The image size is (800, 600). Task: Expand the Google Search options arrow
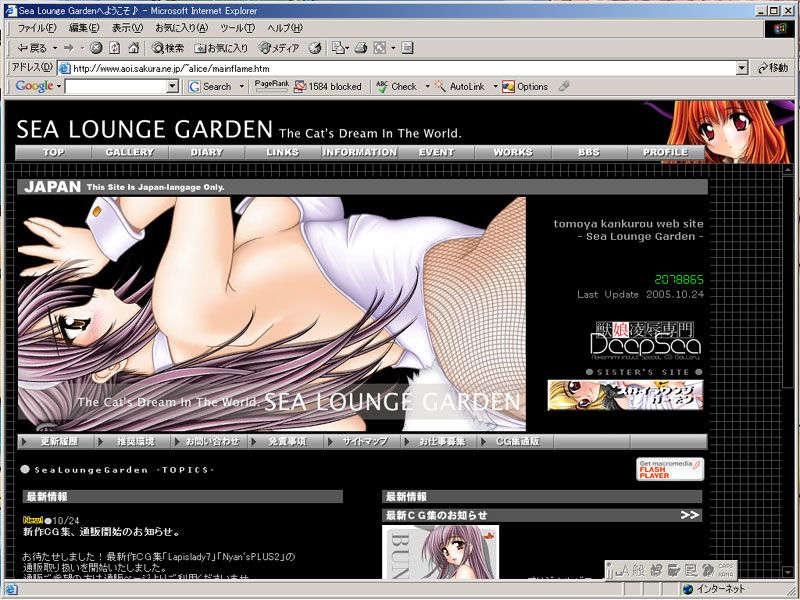tap(242, 87)
